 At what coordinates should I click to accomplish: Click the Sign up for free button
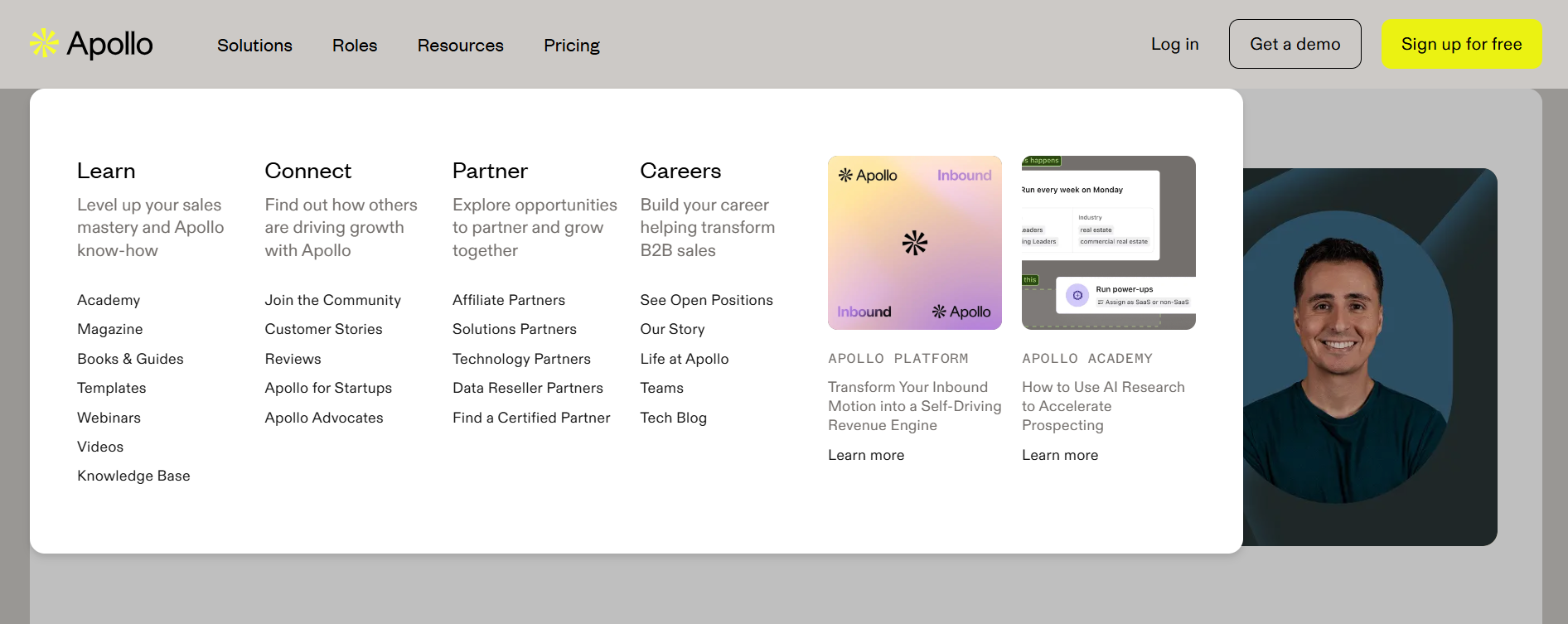coord(1461,44)
